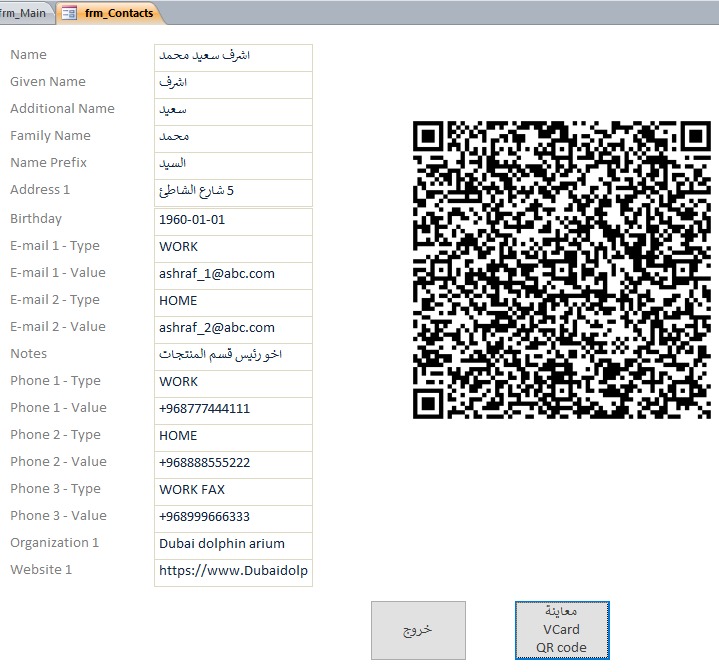Click the Additional Name label
The width and height of the screenshot is (719, 672).
(x=62, y=109)
